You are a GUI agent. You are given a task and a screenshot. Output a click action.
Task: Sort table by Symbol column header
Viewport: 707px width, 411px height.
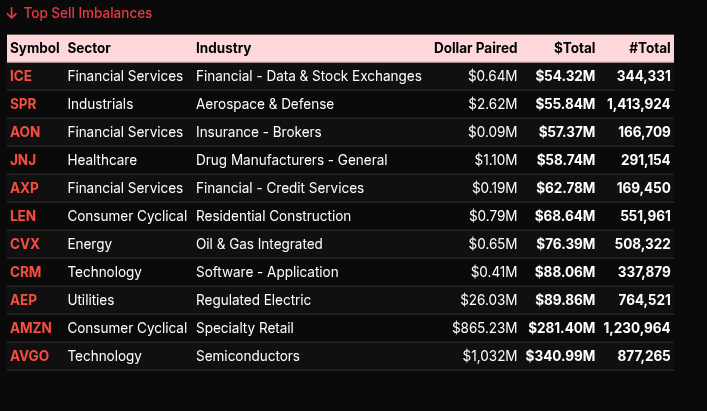(35, 48)
